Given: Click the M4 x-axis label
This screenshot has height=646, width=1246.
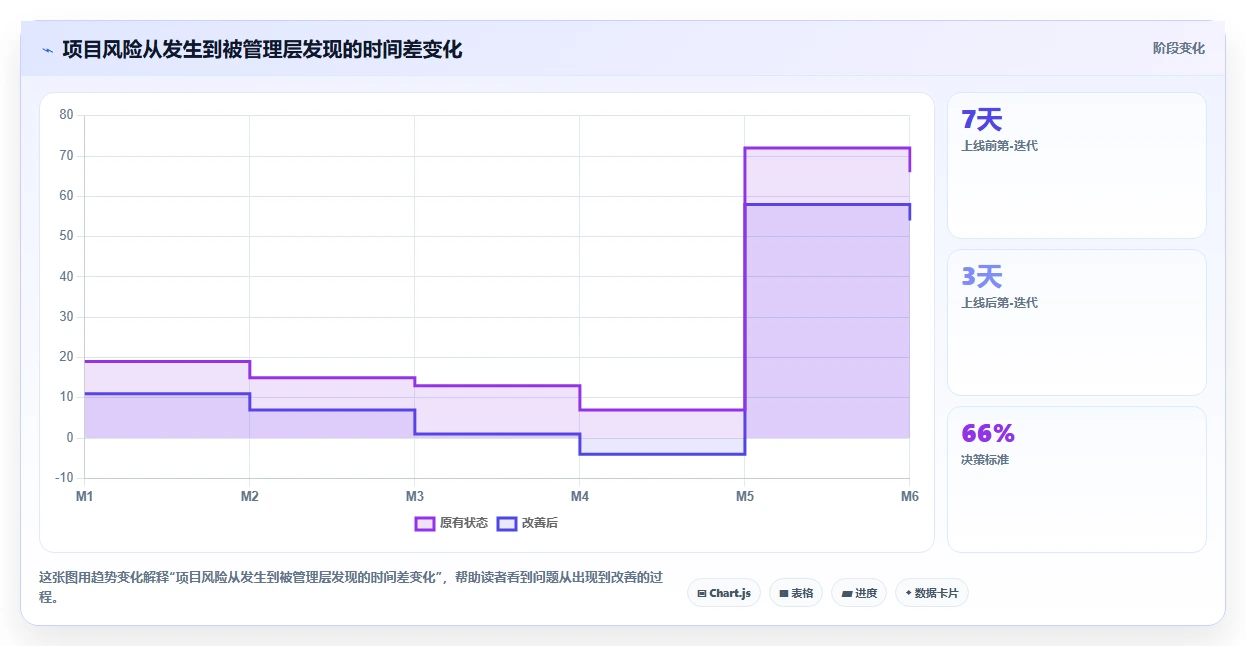Looking at the screenshot, I should 580,496.
